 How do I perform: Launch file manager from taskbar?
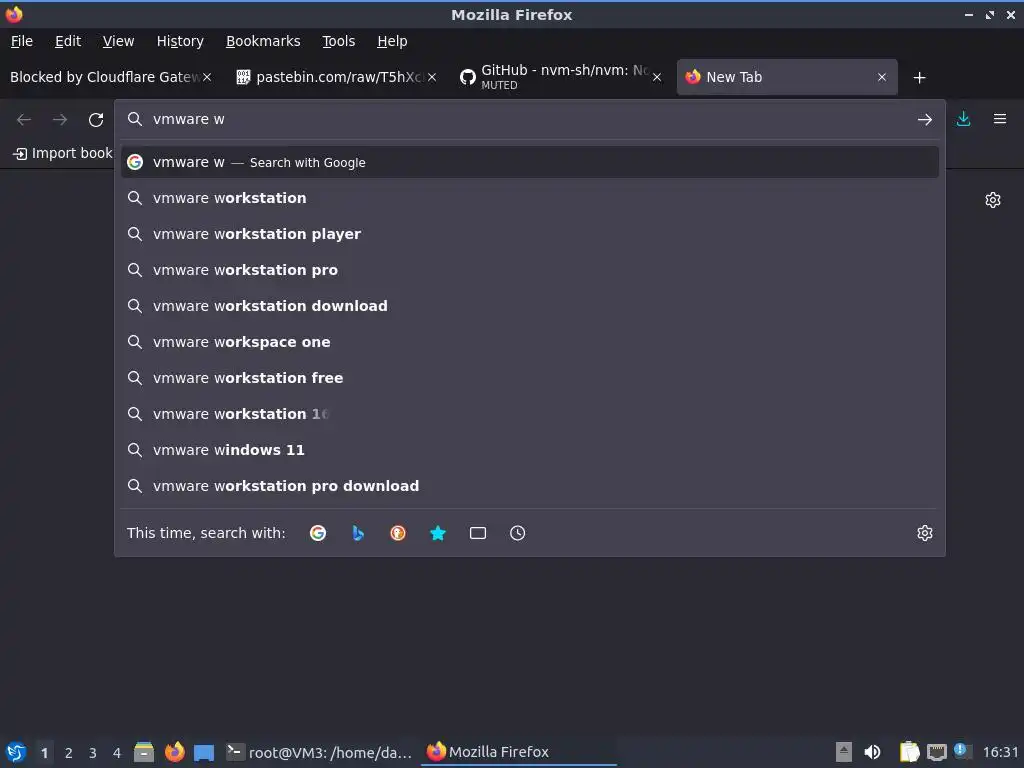pos(144,752)
